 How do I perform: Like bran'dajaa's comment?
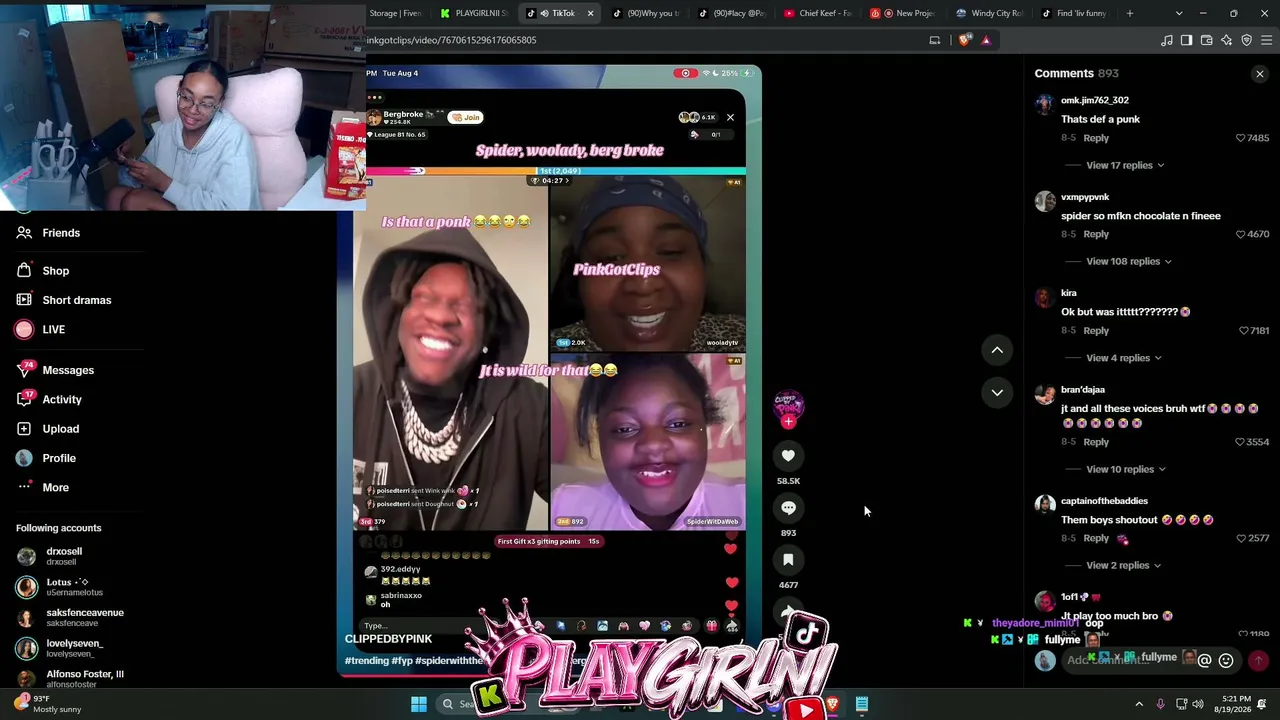click(x=1241, y=442)
